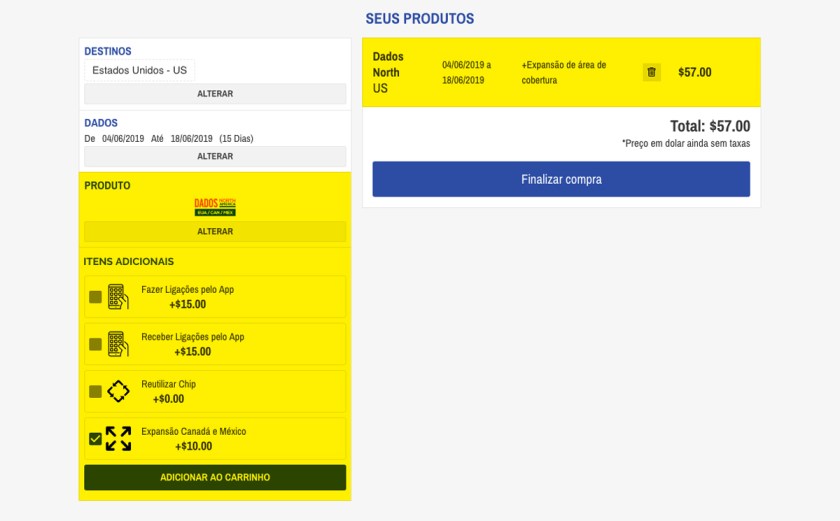Click the end date 18/06/2019
Viewport: 840px width, 521px height.
191,139
